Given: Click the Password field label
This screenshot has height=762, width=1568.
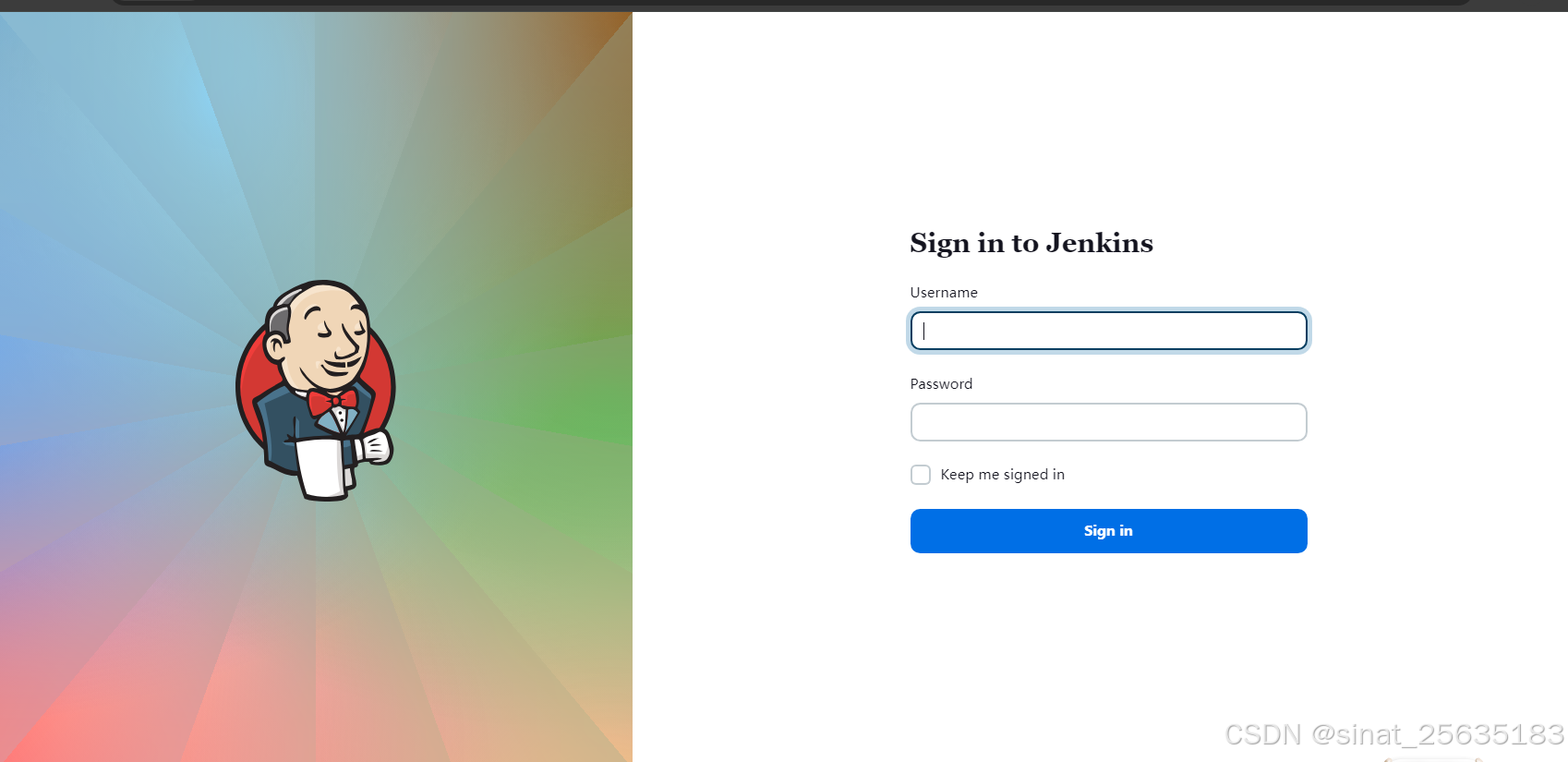Looking at the screenshot, I should pyautogui.click(x=941, y=384).
